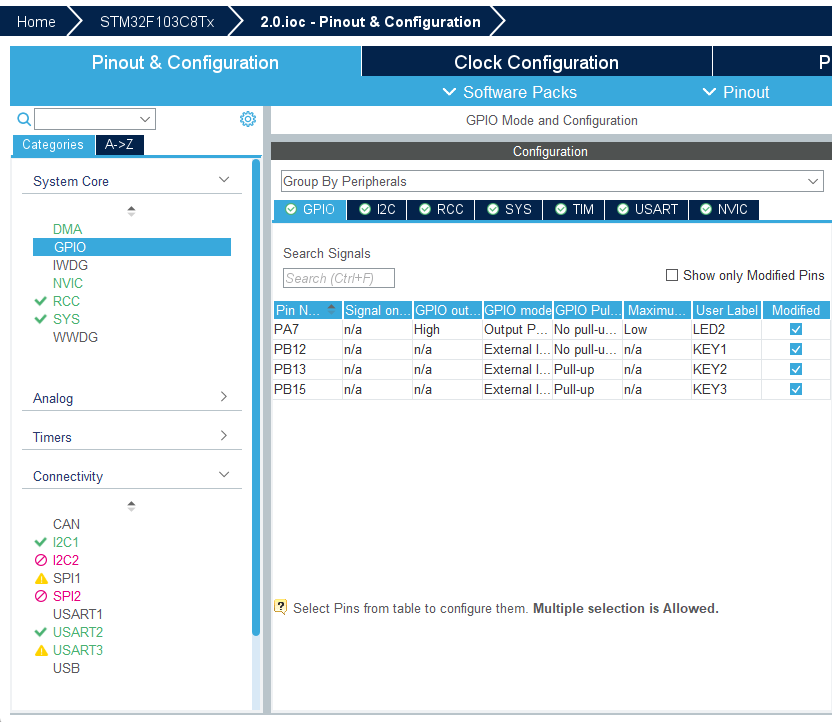Sort by the User Label column header
The height and width of the screenshot is (722, 832).
coord(726,310)
